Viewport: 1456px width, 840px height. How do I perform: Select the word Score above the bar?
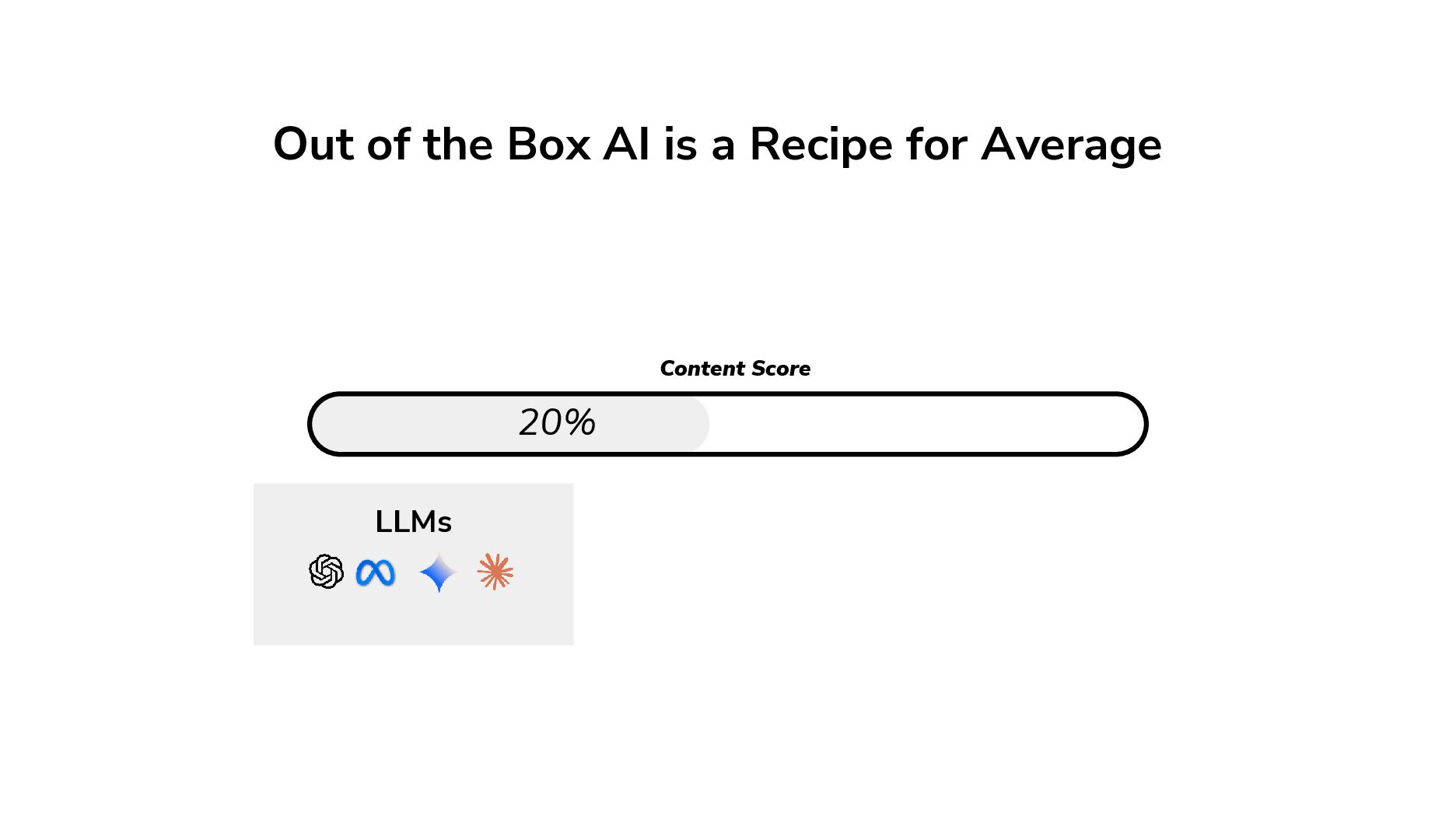point(781,369)
